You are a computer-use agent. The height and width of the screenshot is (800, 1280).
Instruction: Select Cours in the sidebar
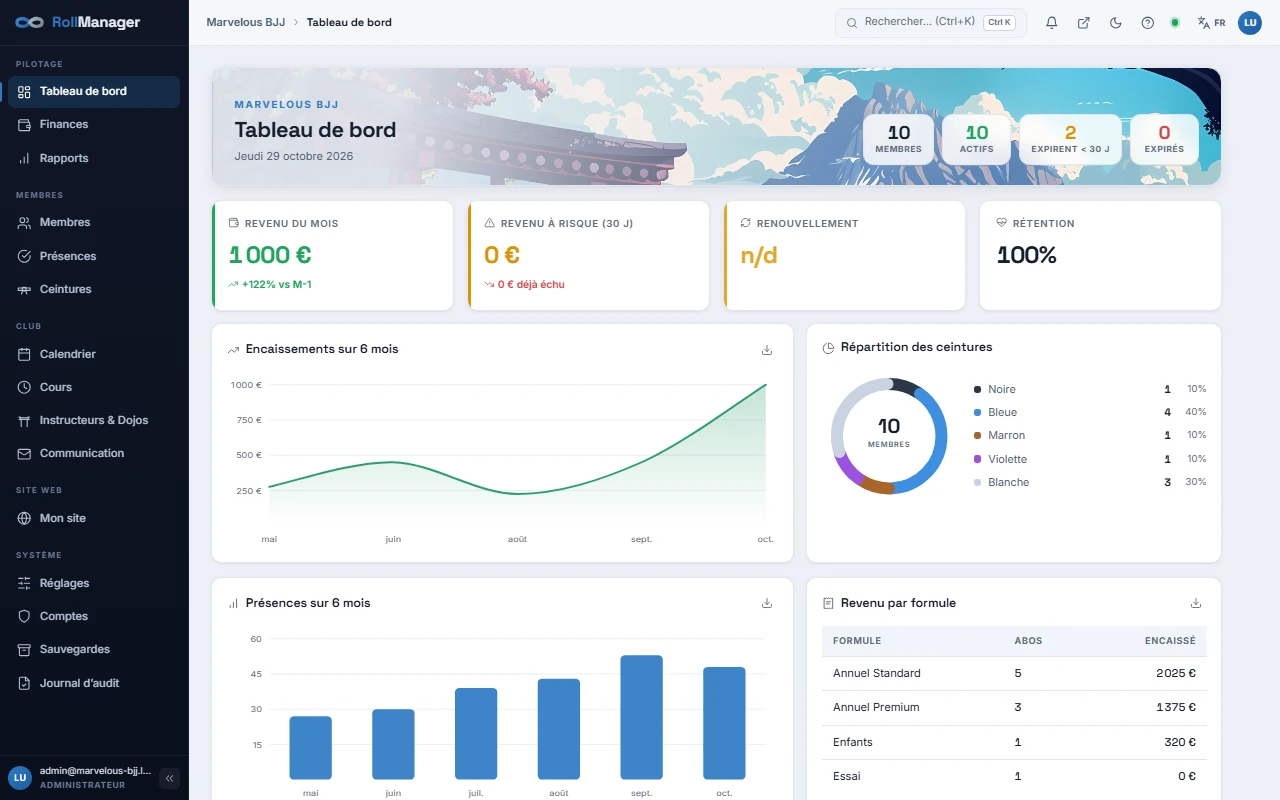[x=94, y=387]
